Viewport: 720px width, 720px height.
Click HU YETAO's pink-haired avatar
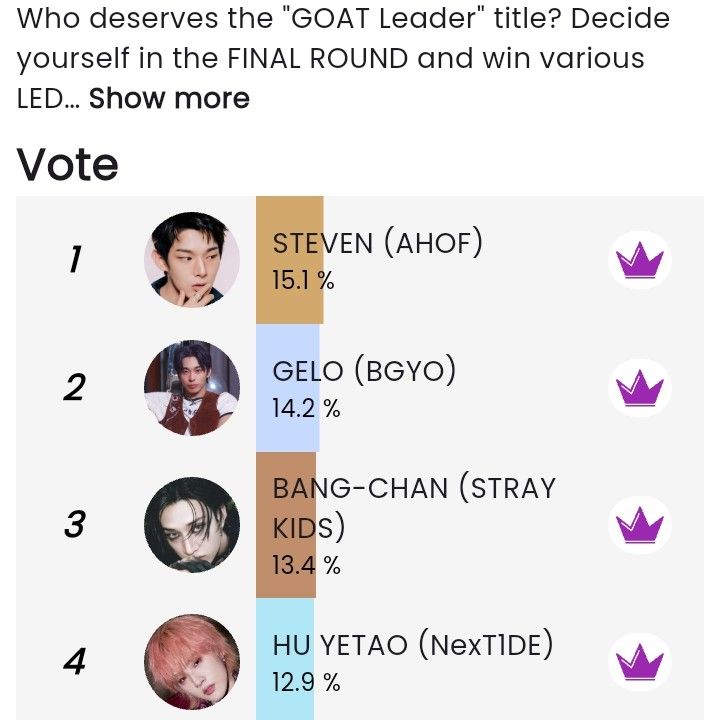tap(192, 661)
